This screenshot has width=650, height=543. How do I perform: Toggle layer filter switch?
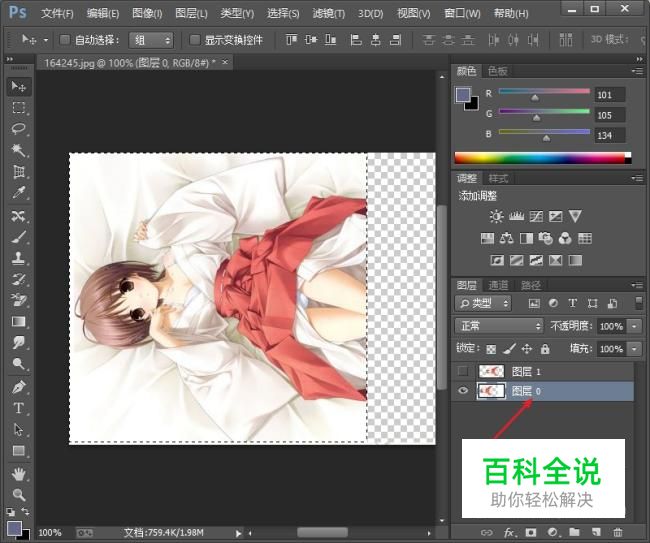pyautogui.click(x=639, y=303)
